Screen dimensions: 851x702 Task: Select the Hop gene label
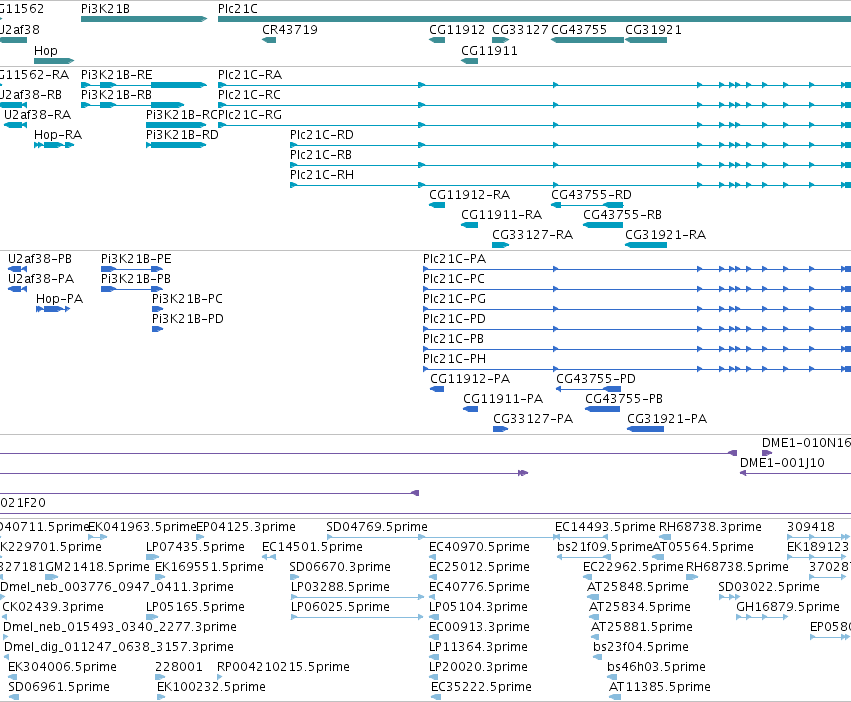(46, 50)
